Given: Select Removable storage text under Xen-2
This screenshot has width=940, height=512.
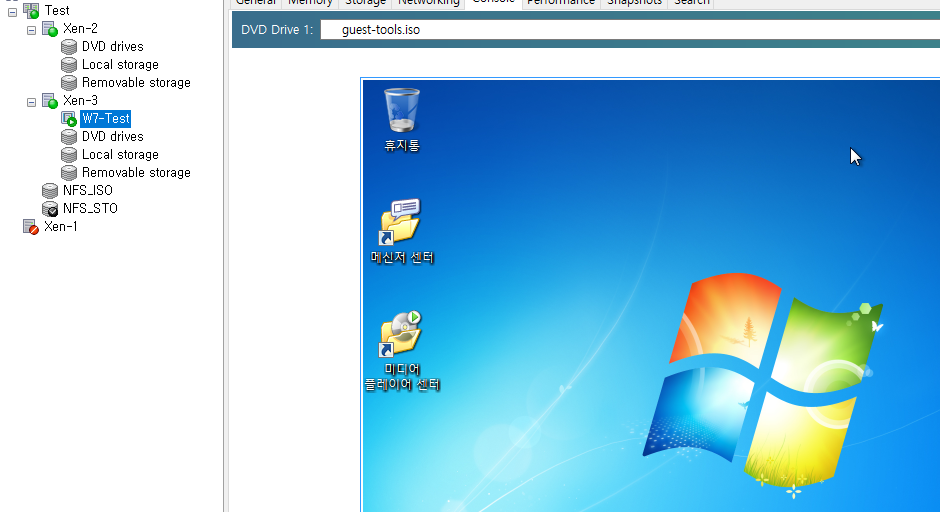Looking at the screenshot, I should (x=136, y=83).
